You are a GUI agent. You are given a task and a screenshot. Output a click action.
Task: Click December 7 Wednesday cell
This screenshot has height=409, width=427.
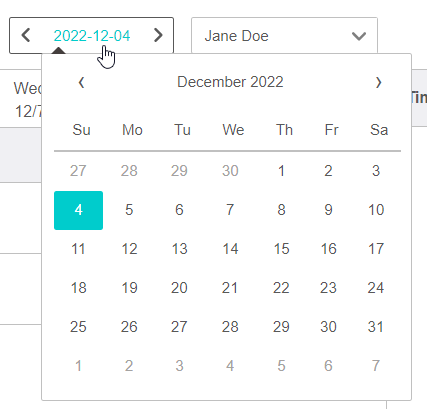tap(230, 210)
